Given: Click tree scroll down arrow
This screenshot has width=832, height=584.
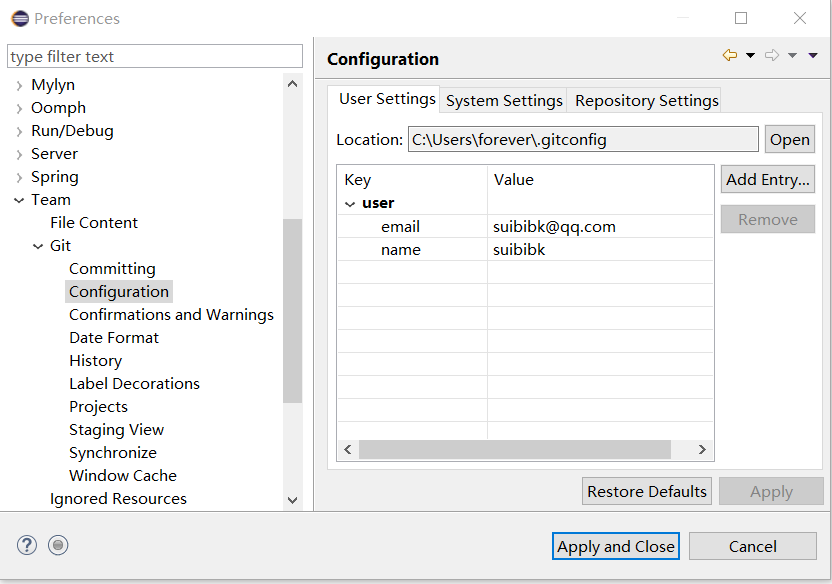Looking at the screenshot, I should tap(292, 500).
